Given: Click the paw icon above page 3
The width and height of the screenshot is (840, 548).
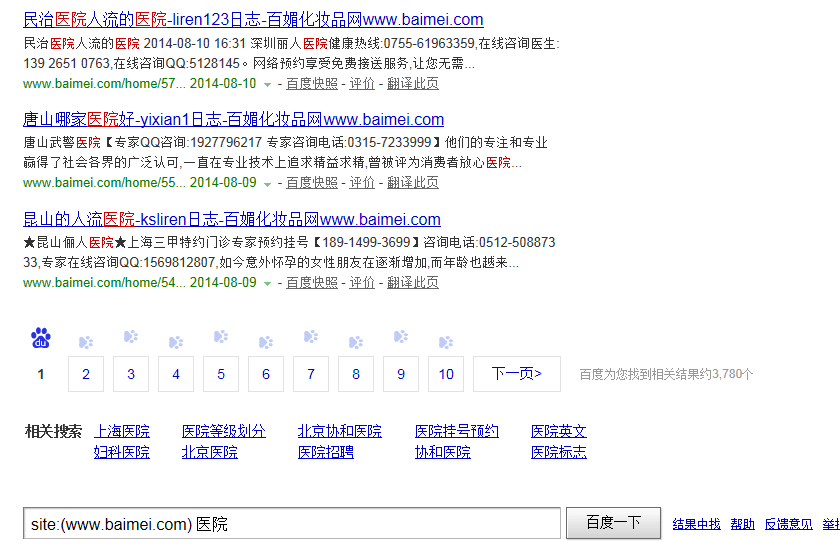Looking at the screenshot, I should tap(131, 336).
